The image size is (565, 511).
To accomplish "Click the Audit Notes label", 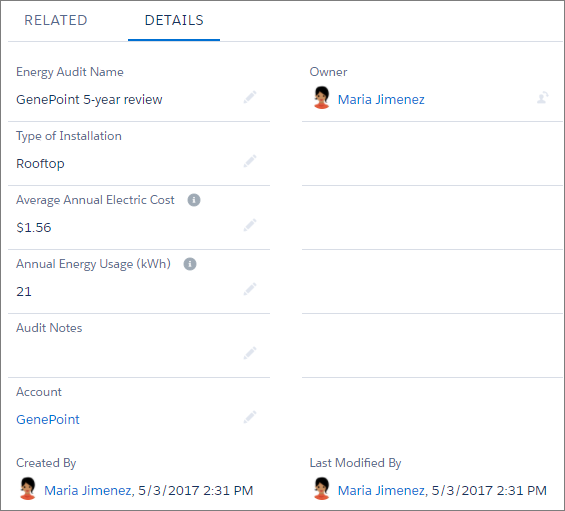I will click(49, 328).
